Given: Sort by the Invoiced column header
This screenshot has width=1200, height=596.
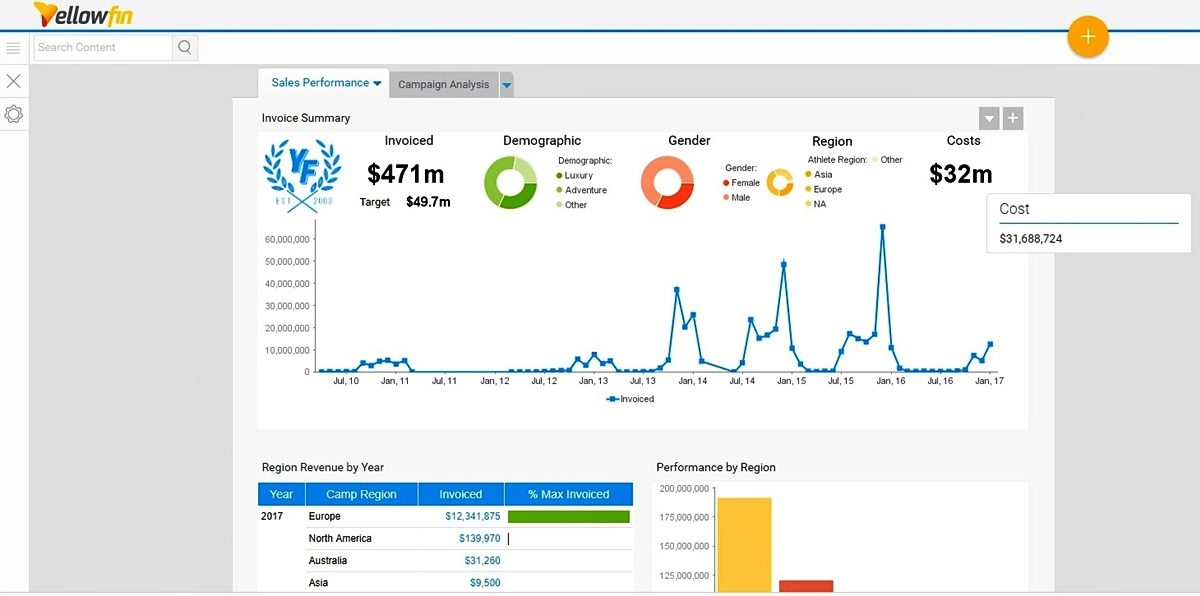Looking at the screenshot, I should [460, 493].
